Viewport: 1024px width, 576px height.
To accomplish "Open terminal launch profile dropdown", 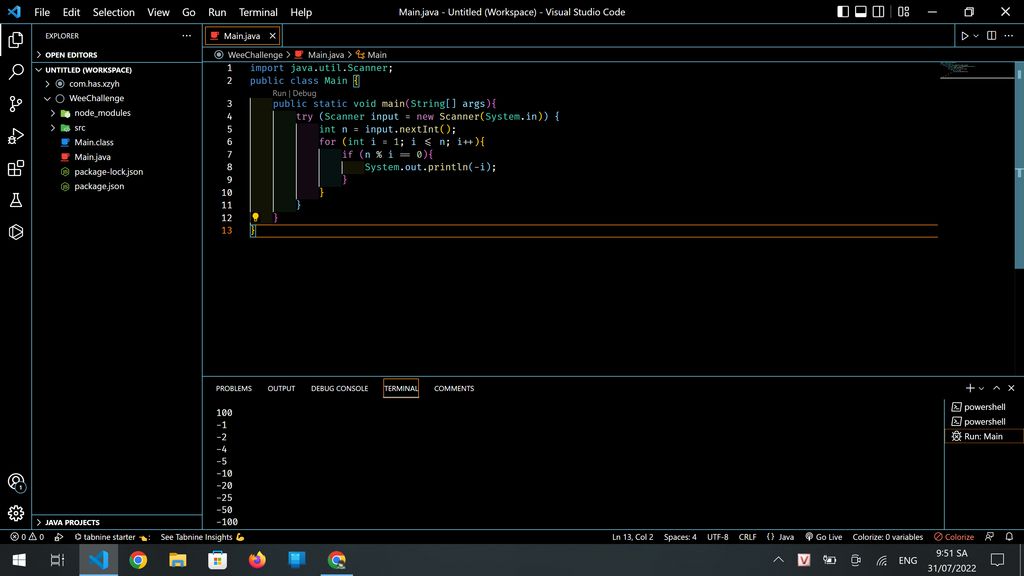I will tap(982, 388).
